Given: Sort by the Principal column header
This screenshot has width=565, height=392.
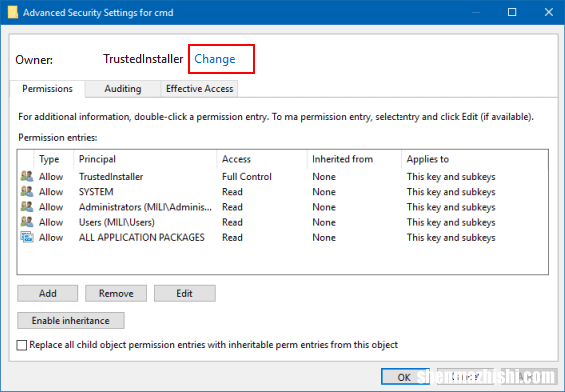Looking at the screenshot, I should click(145, 159).
